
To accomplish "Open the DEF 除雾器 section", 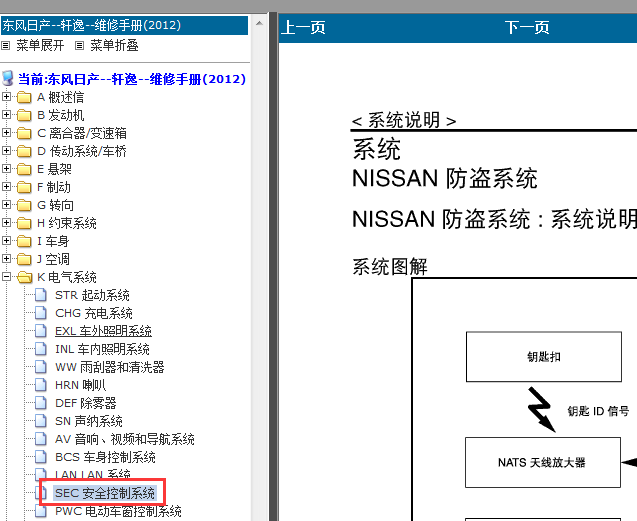I will (86, 403).
